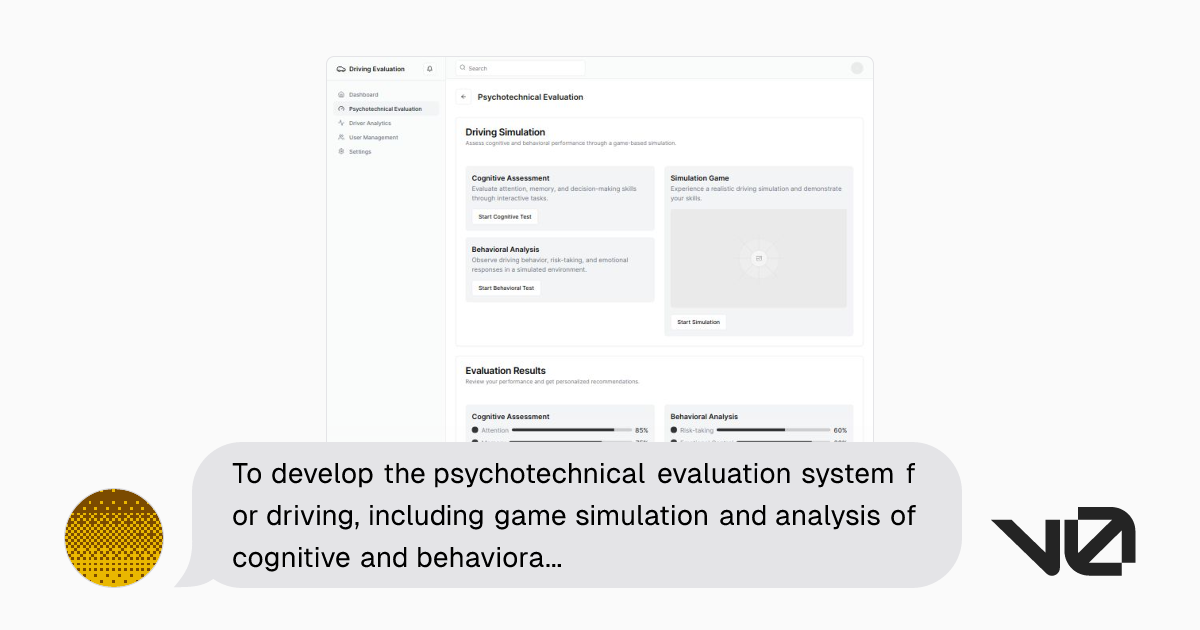
Task: Select the Psychotechnical Evaluation sidebar entry
Action: [386, 108]
